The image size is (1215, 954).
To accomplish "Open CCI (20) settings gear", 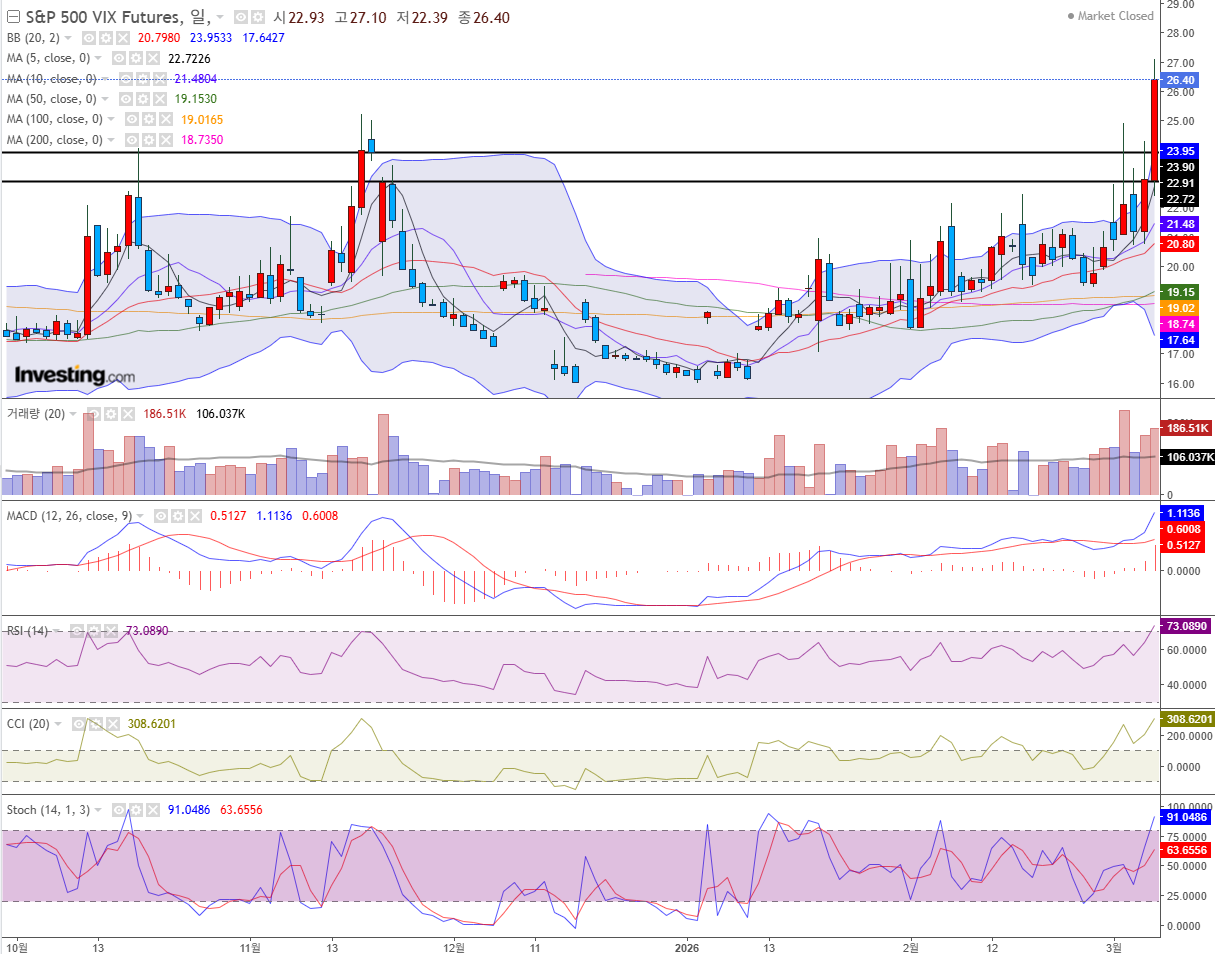I will click(96, 724).
